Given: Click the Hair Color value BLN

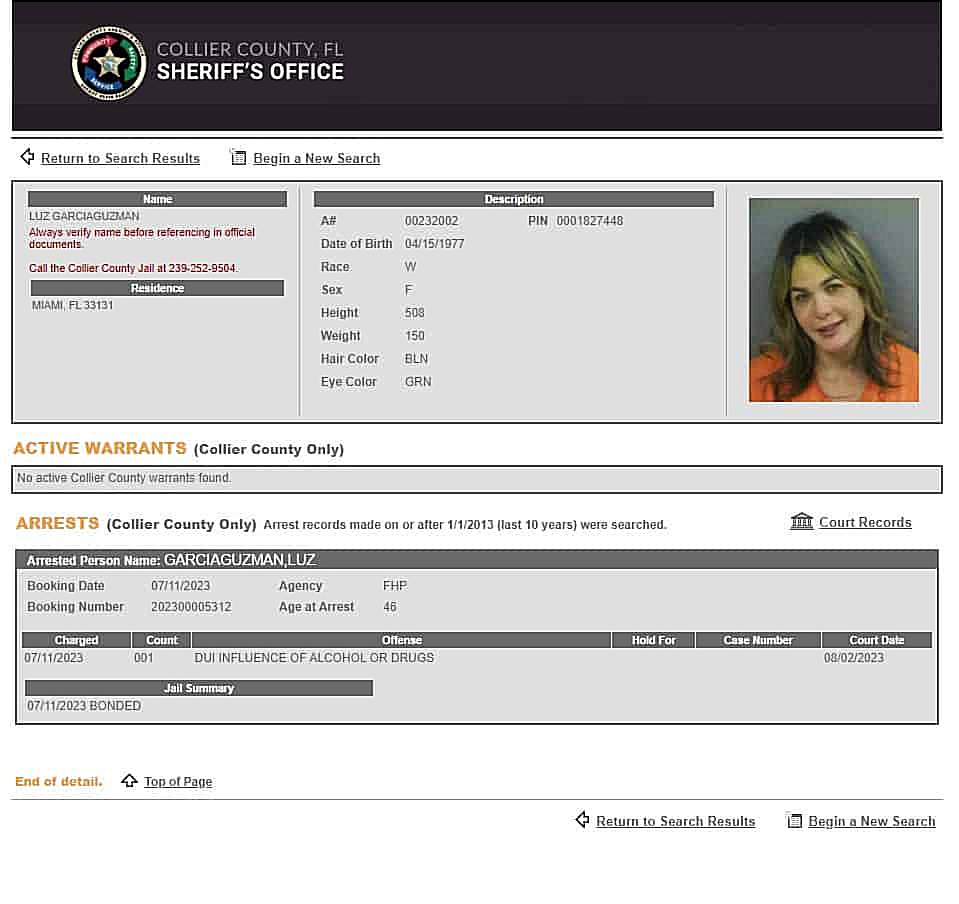Looking at the screenshot, I should [x=416, y=359].
